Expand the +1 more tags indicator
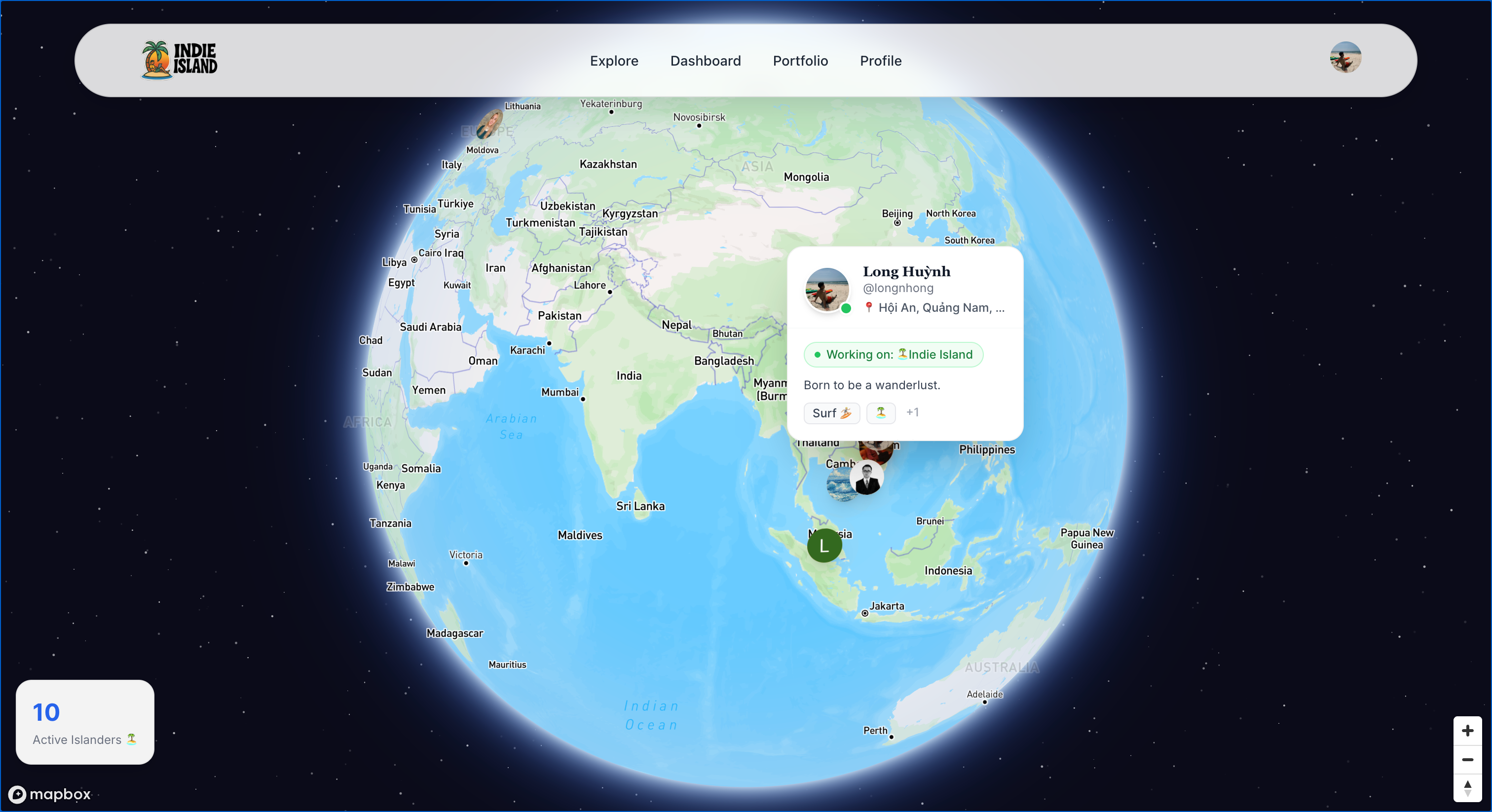 pyautogui.click(x=912, y=412)
